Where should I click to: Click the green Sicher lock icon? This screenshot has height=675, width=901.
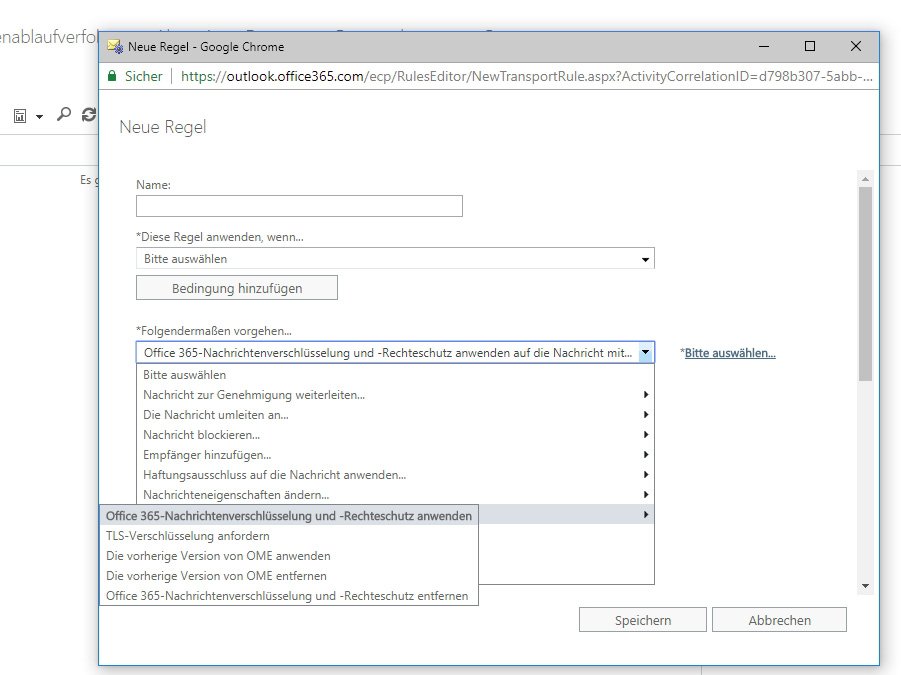coord(111,75)
